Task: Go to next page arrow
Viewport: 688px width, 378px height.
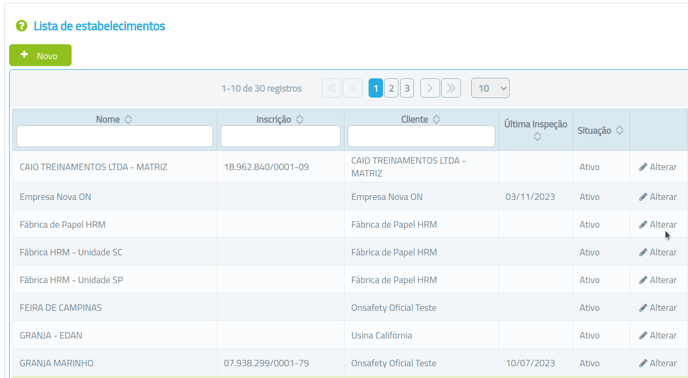Action: pos(430,88)
